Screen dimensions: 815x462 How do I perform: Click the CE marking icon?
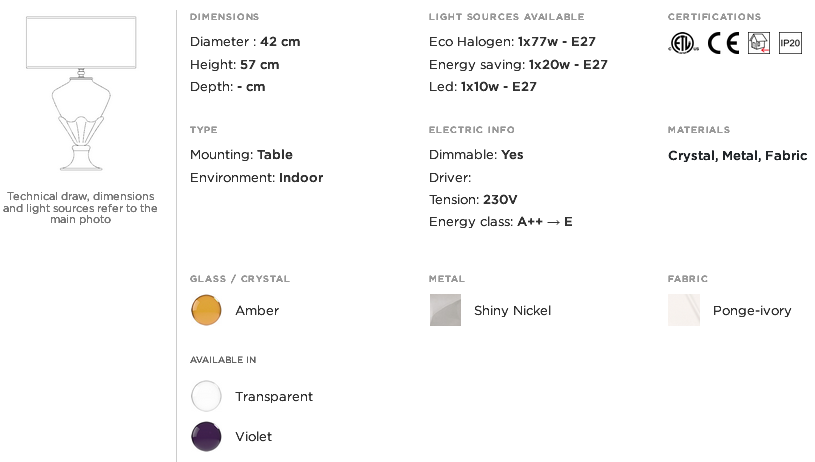(723, 43)
